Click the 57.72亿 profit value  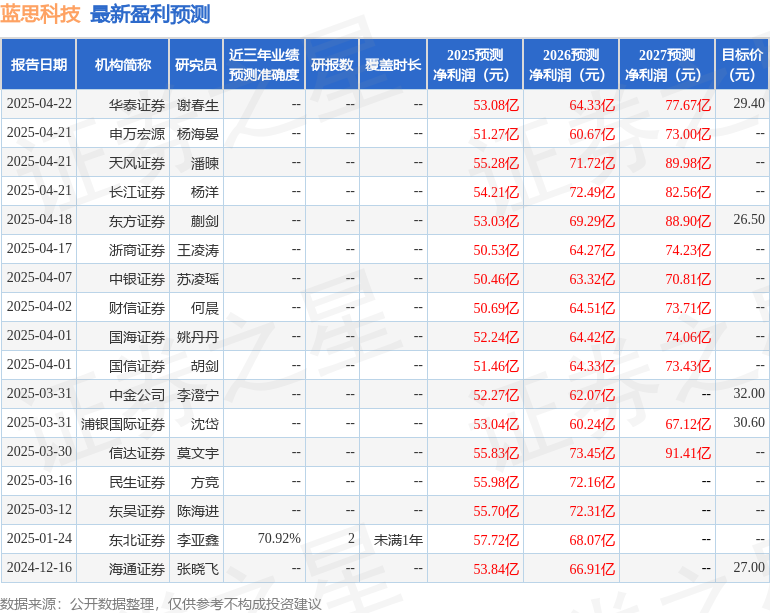496,540
